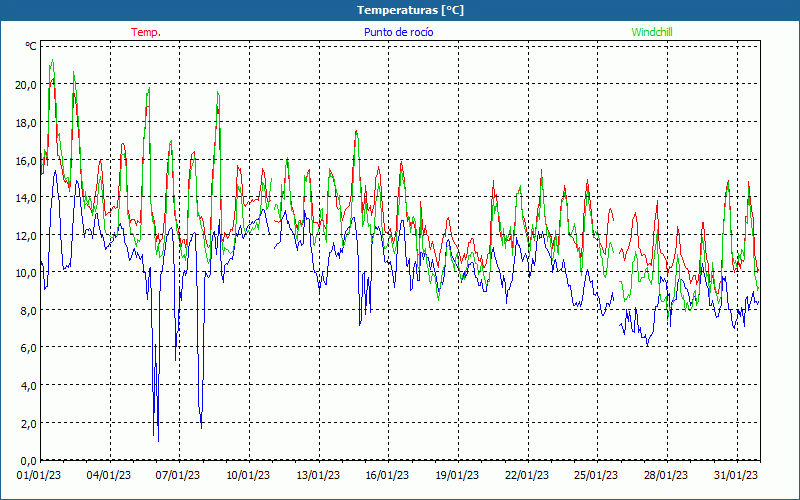
Task: Click the 22/01/23 date label
Action: point(527,476)
